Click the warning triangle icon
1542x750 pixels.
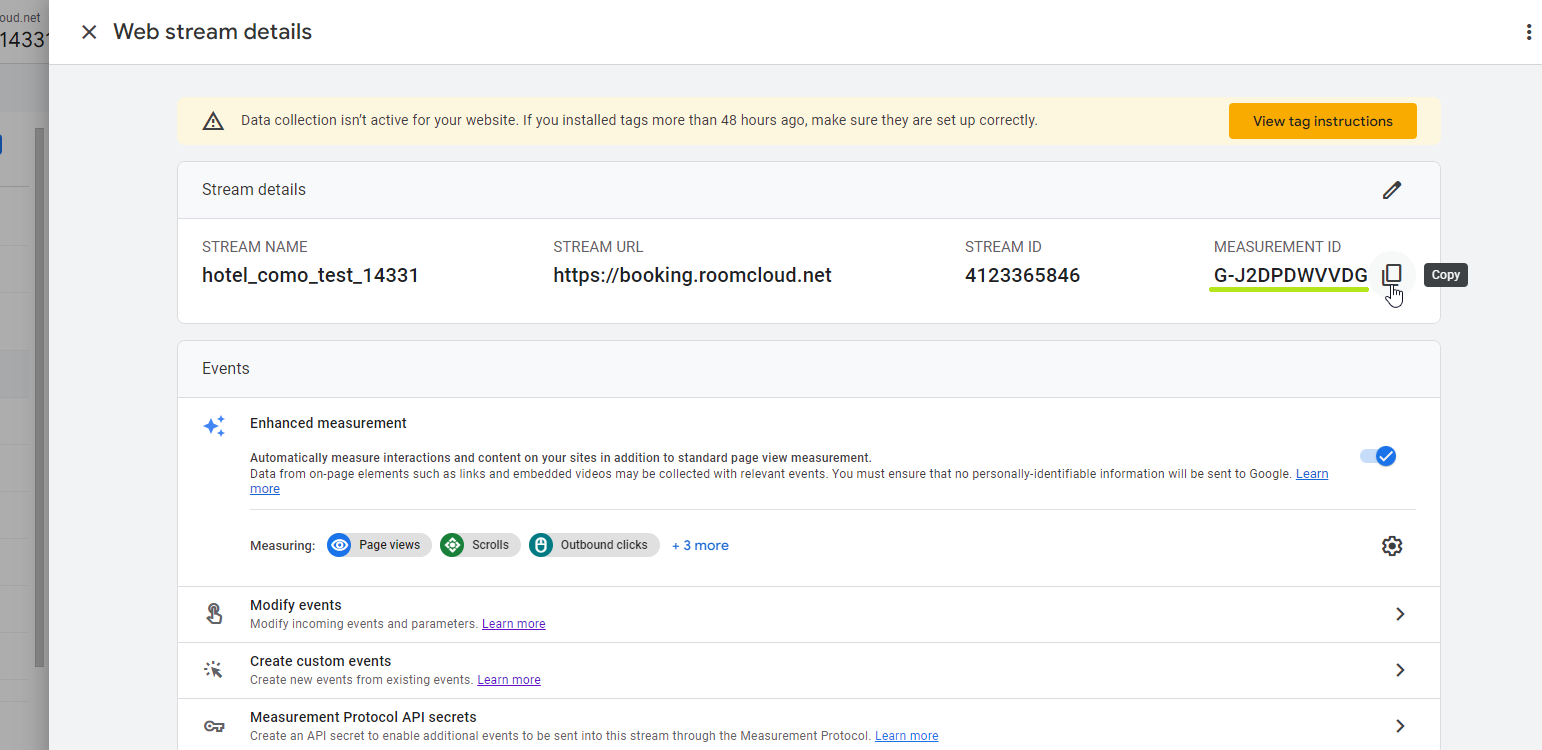coord(213,120)
